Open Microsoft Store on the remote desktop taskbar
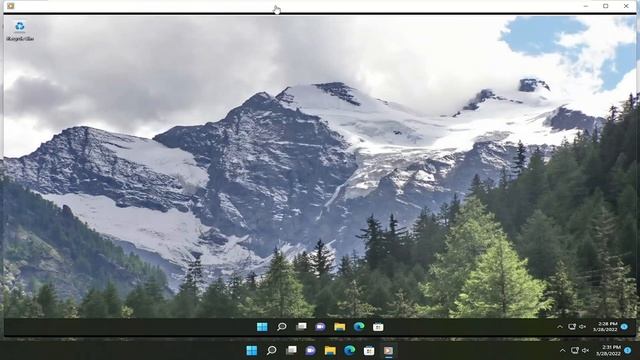Screen dimensions: 640x360 [x=378, y=327]
